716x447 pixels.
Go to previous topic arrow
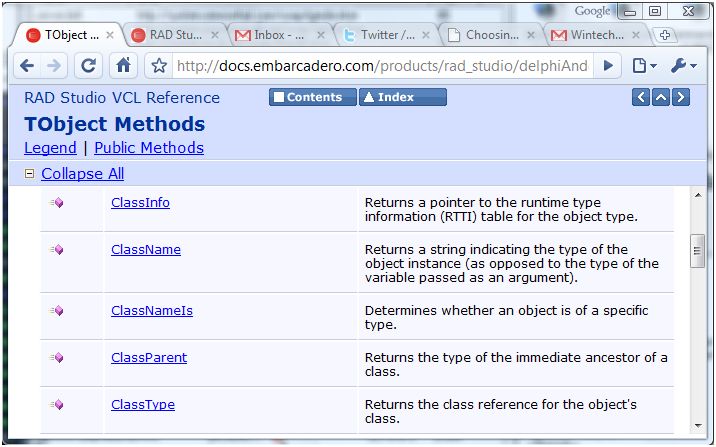(641, 97)
